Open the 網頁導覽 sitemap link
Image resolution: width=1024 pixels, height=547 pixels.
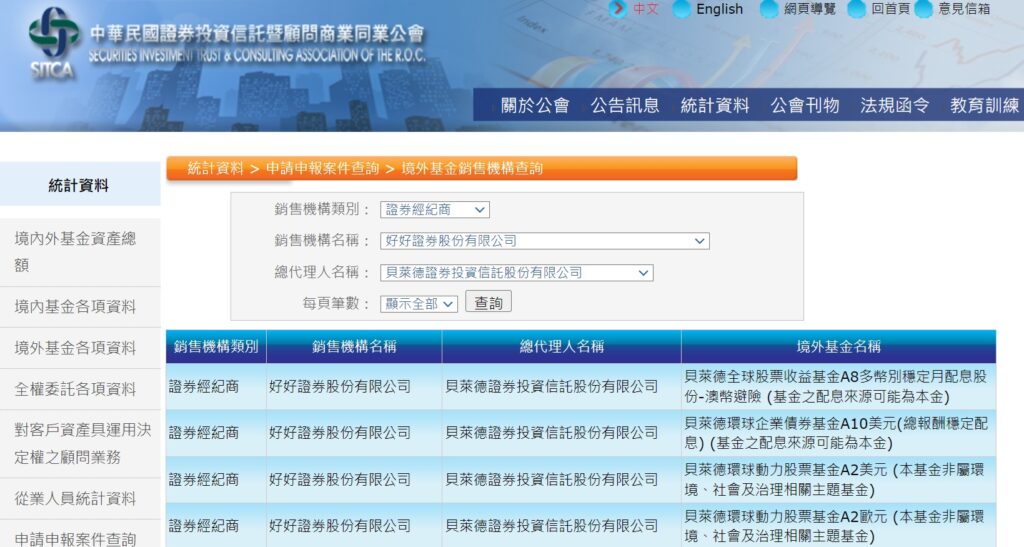(x=809, y=9)
